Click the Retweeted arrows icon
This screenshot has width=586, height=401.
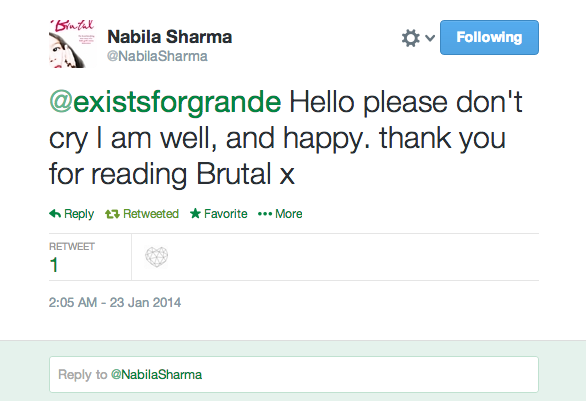[x=112, y=214]
